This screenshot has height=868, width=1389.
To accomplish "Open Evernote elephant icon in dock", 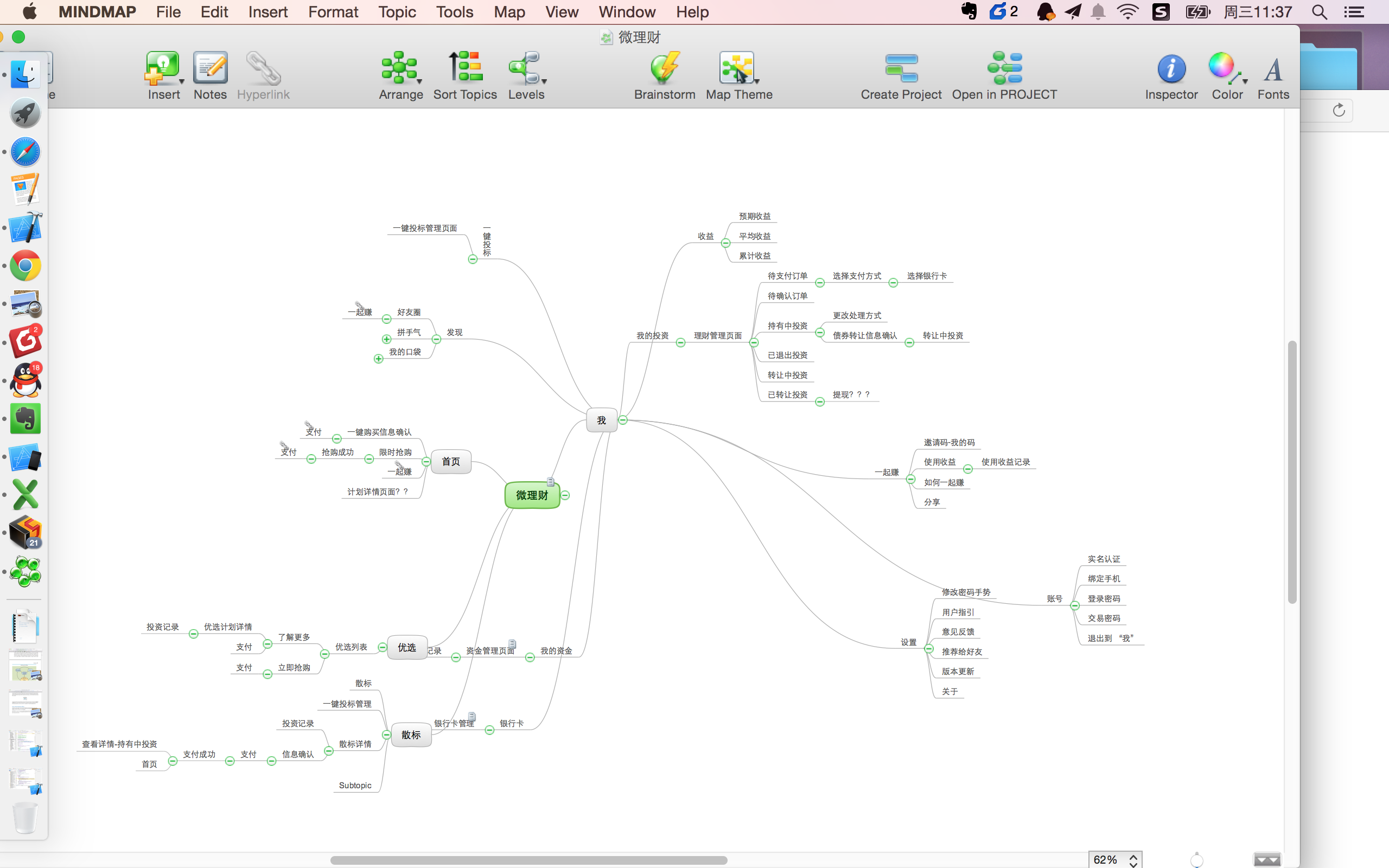I will point(26,418).
